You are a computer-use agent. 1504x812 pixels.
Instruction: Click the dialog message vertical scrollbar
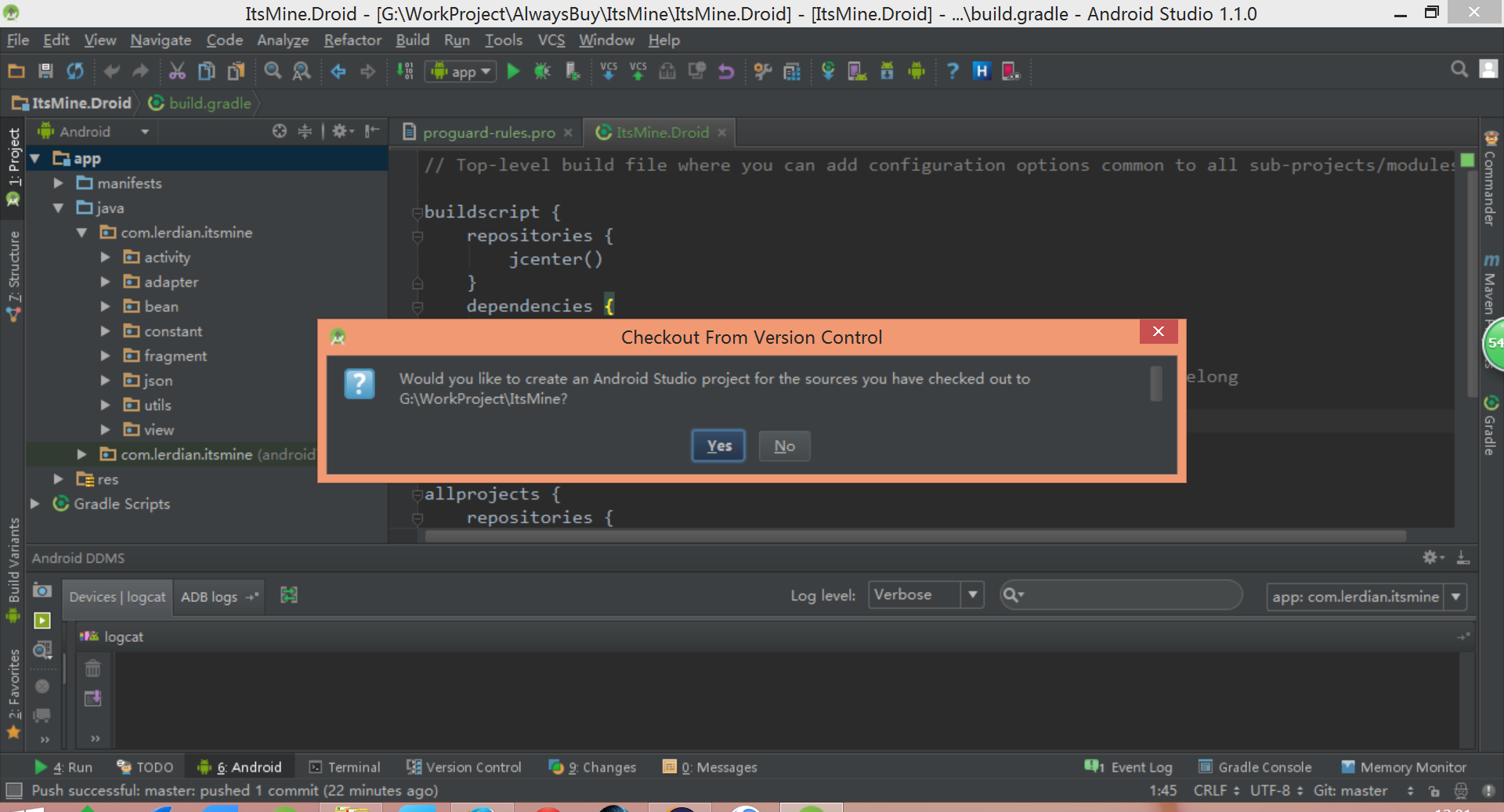click(x=1155, y=384)
